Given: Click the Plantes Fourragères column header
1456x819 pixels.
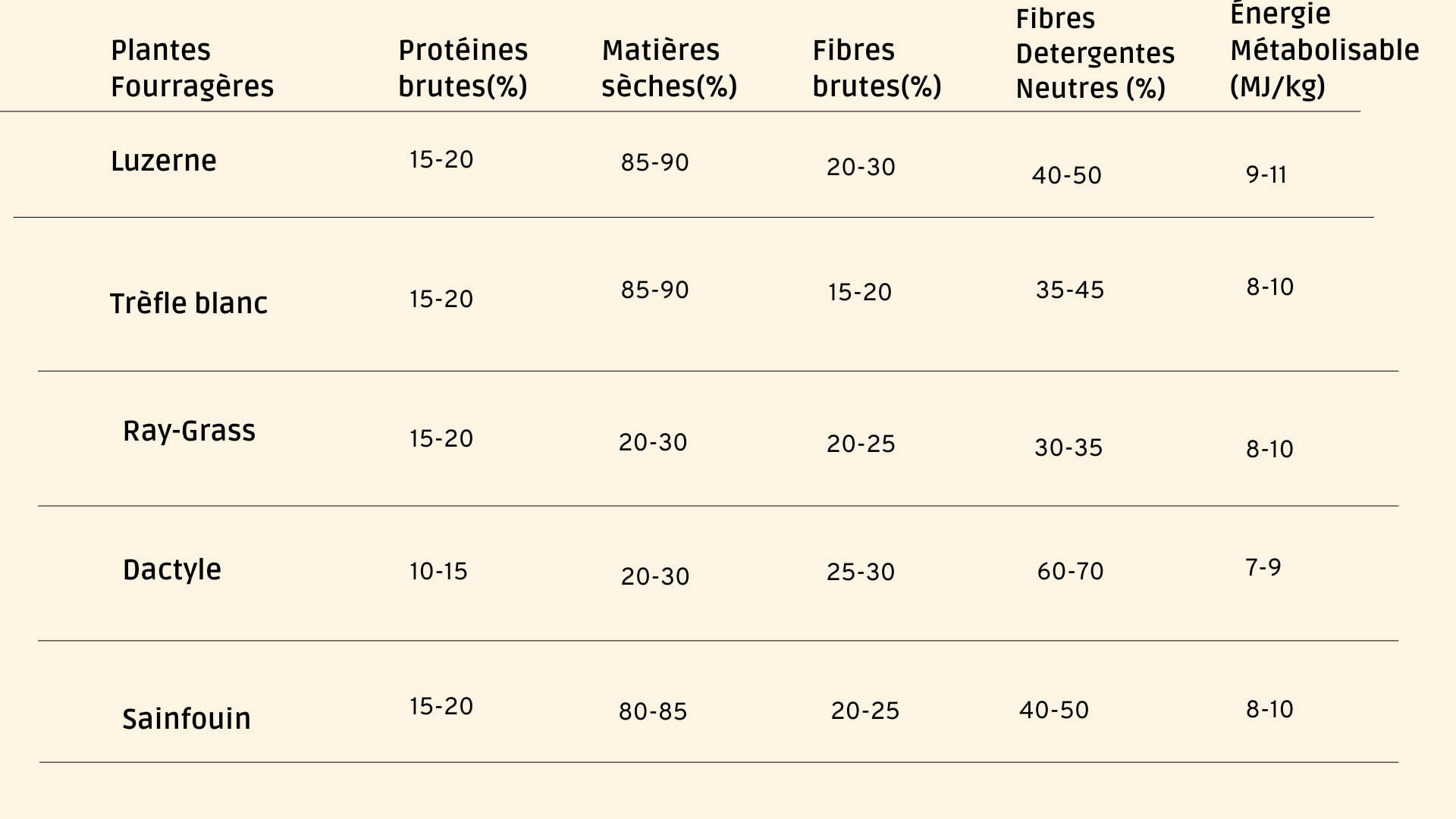Looking at the screenshot, I should [192, 68].
